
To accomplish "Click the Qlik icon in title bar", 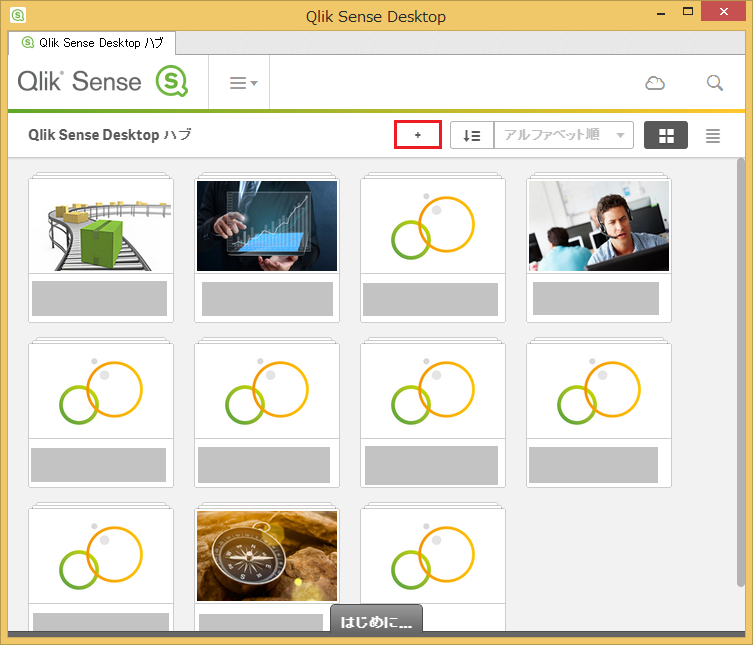I will 18,15.
